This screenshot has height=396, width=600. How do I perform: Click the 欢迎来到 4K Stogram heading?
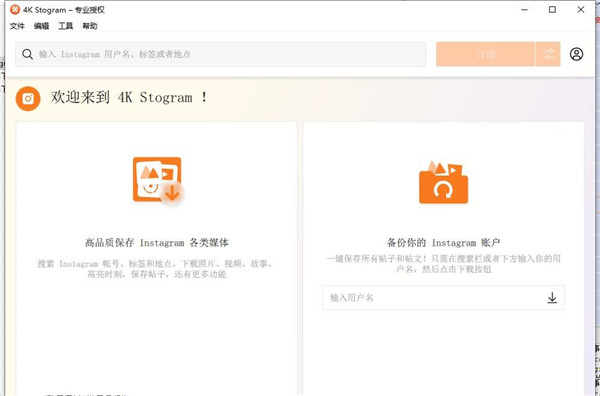pyautogui.click(x=129, y=98)
